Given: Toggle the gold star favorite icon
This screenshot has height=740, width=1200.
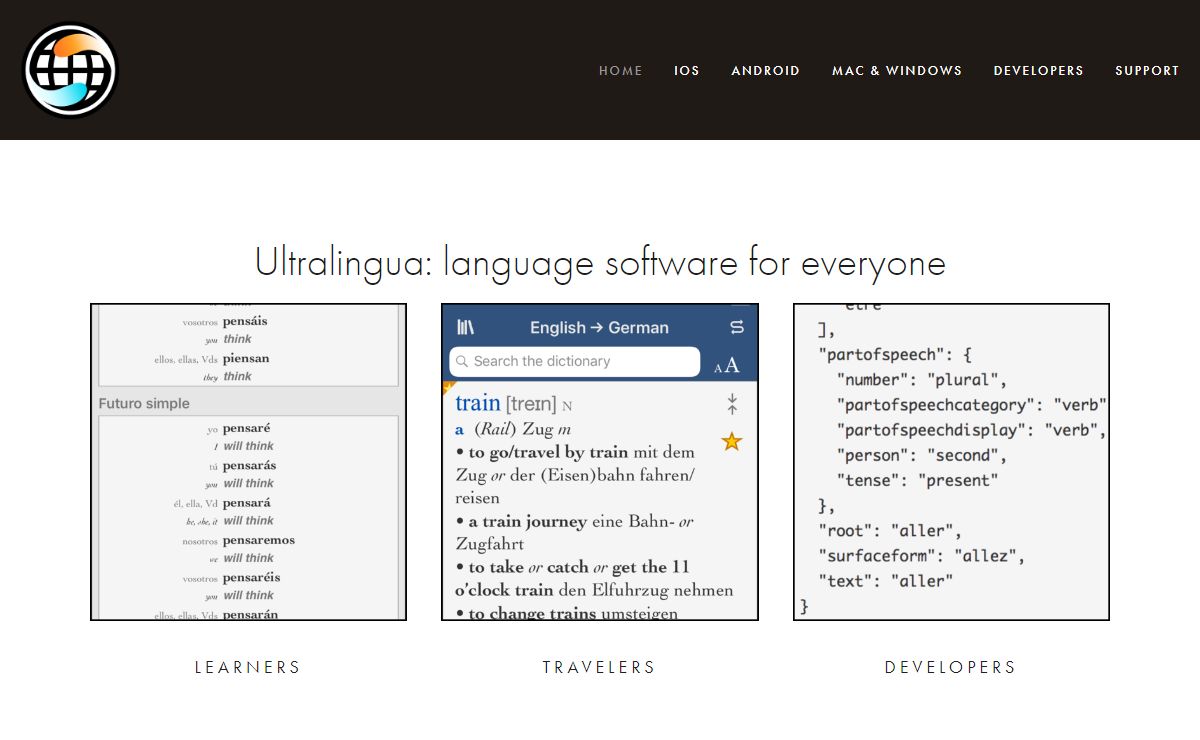Looking at the screenshot, I should coord(732,441).
